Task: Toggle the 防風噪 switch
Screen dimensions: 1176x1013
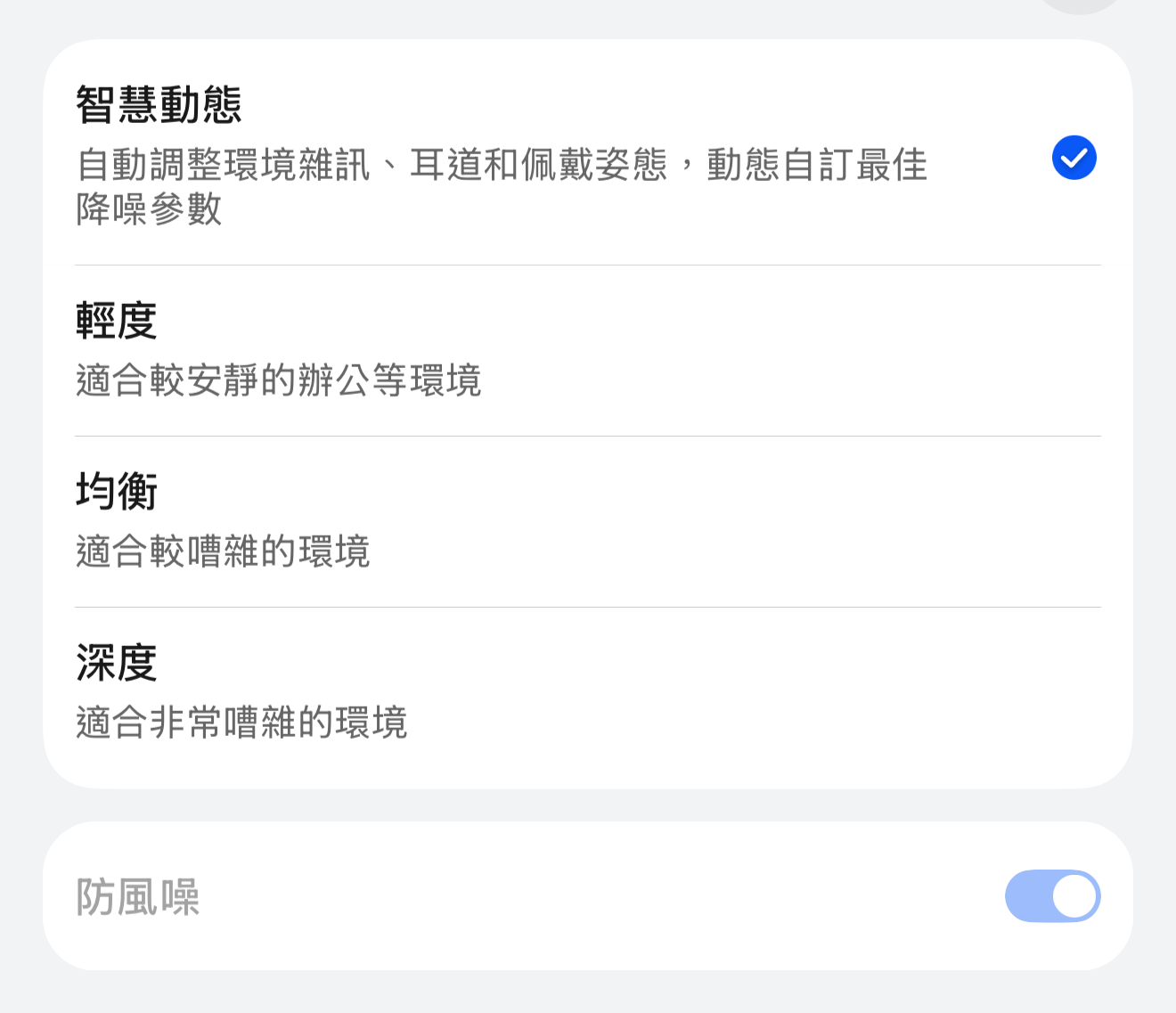Action: tap(1052, 896)
